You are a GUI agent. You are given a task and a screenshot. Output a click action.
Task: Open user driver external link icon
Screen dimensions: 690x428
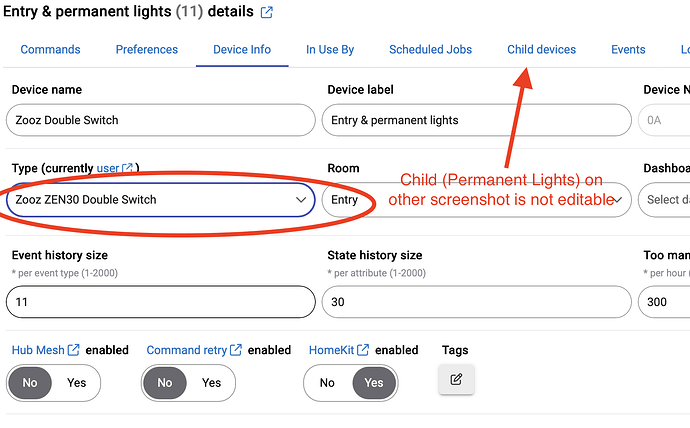click(x=128, y=168)
